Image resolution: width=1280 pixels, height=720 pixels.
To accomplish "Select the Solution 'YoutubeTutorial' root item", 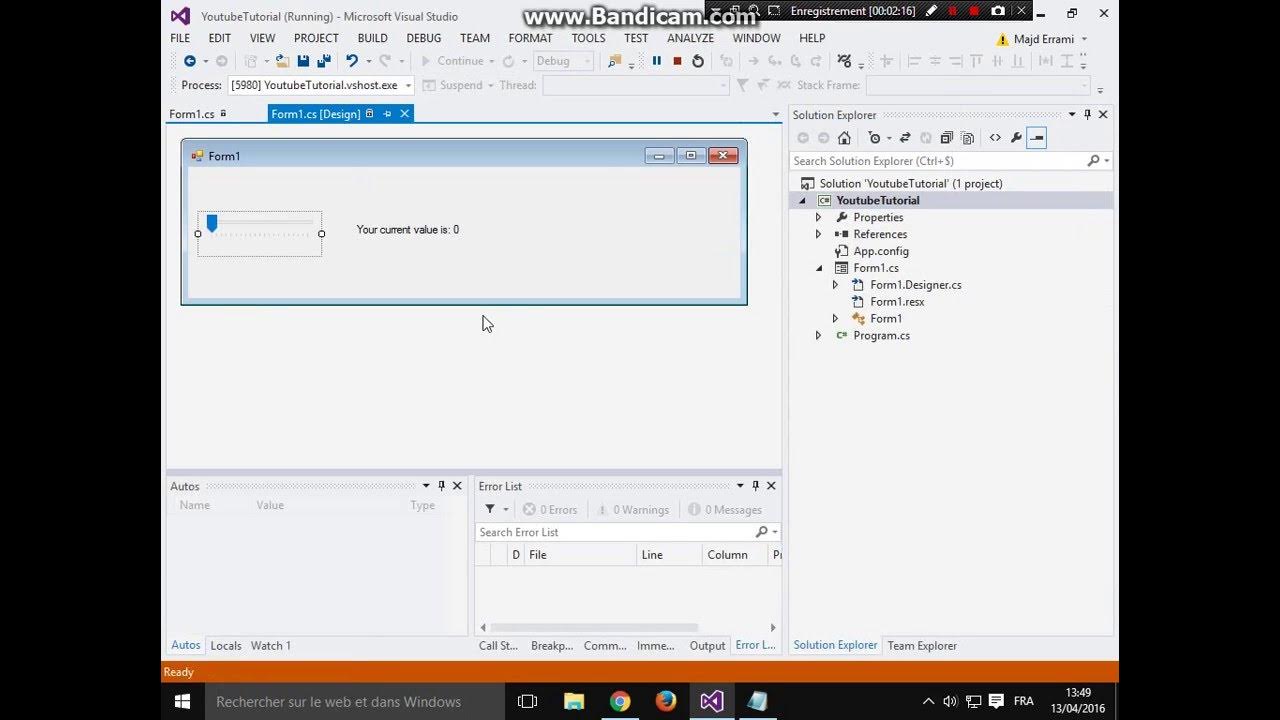I will 911,183.
